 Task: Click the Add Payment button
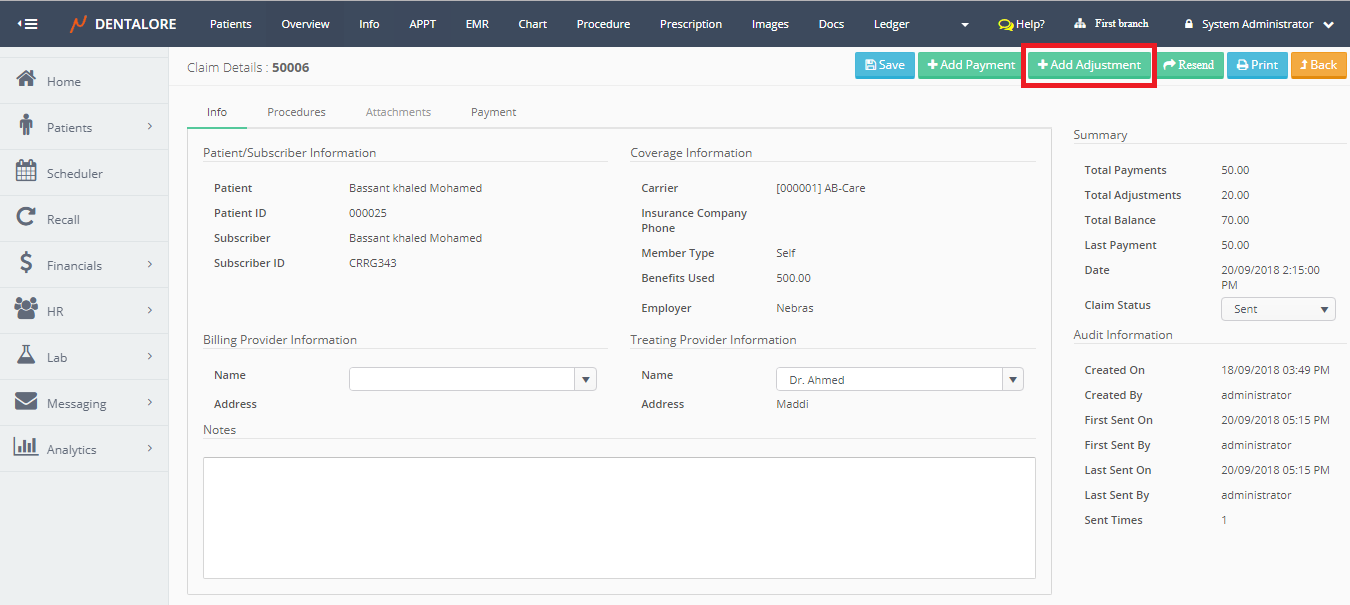click(970, 65)
